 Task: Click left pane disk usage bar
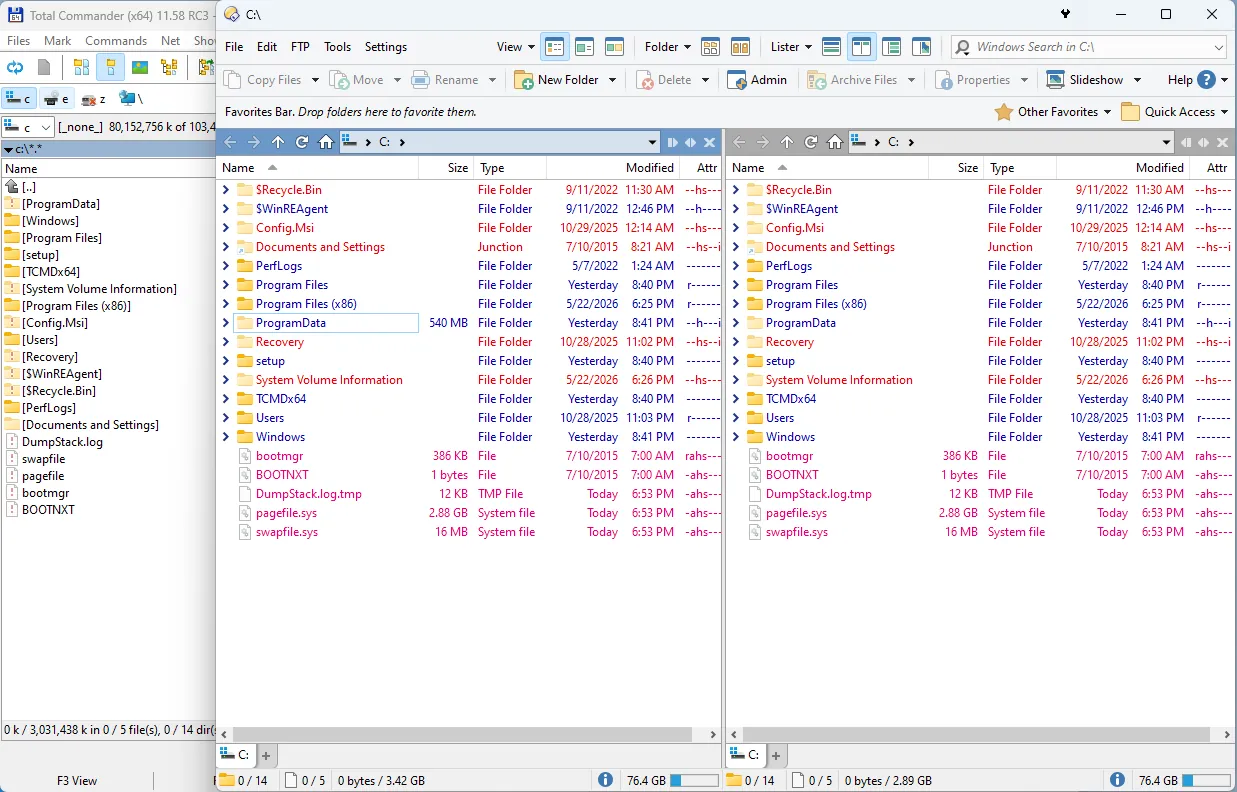(694, 780)
